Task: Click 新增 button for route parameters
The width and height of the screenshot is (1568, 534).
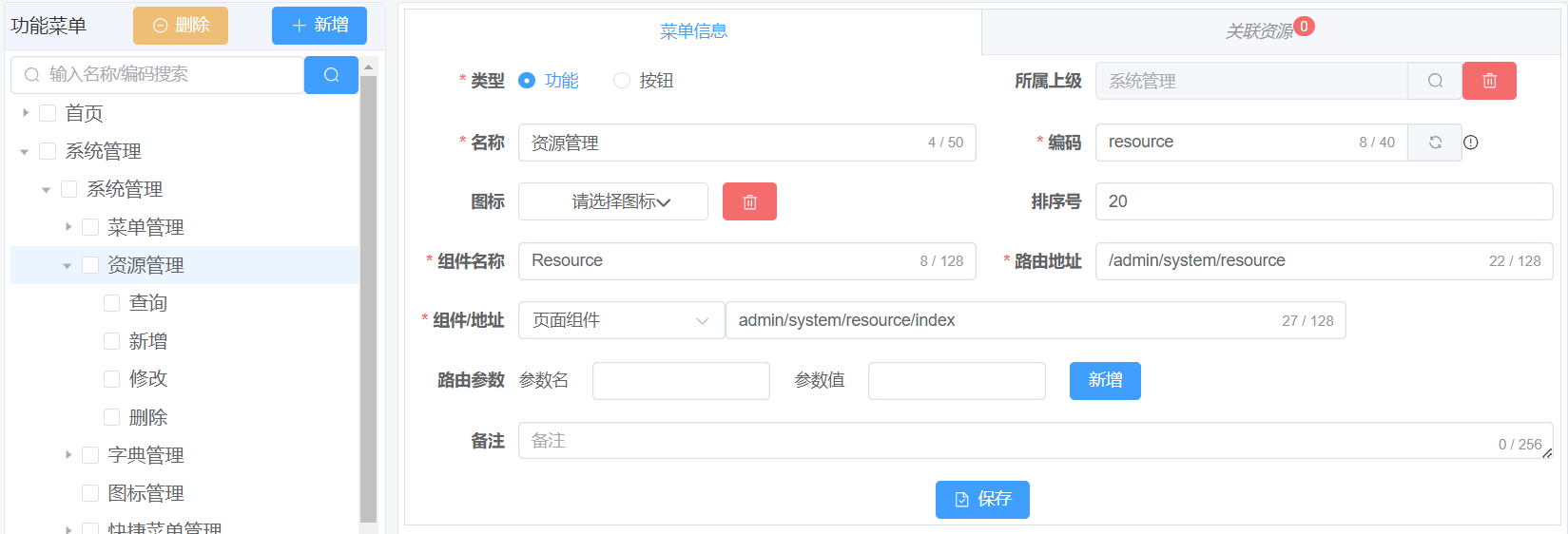Action: [x=1105, y=381]
